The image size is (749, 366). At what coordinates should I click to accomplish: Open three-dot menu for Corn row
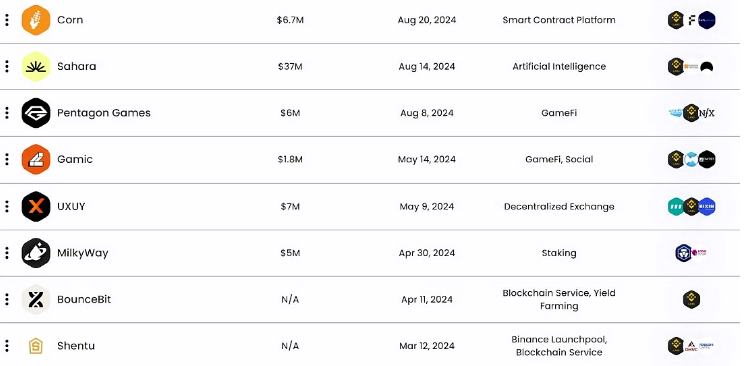(x=7, y=20)
